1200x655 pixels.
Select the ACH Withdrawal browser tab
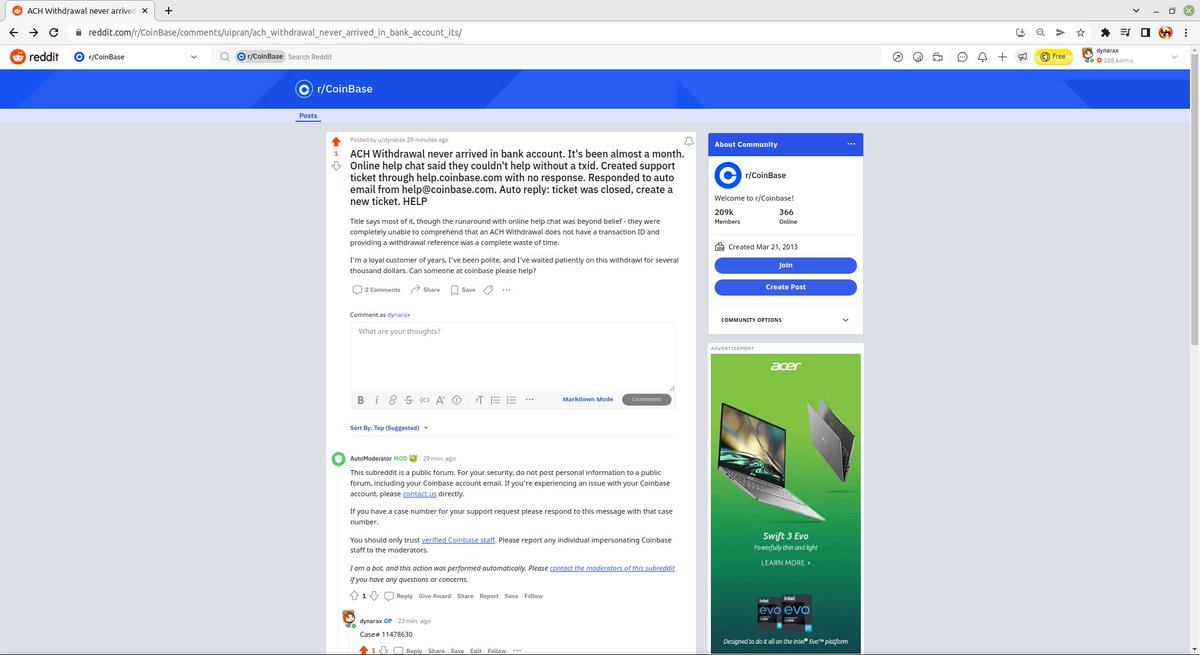pyautogui.click(x=78, y=10)
